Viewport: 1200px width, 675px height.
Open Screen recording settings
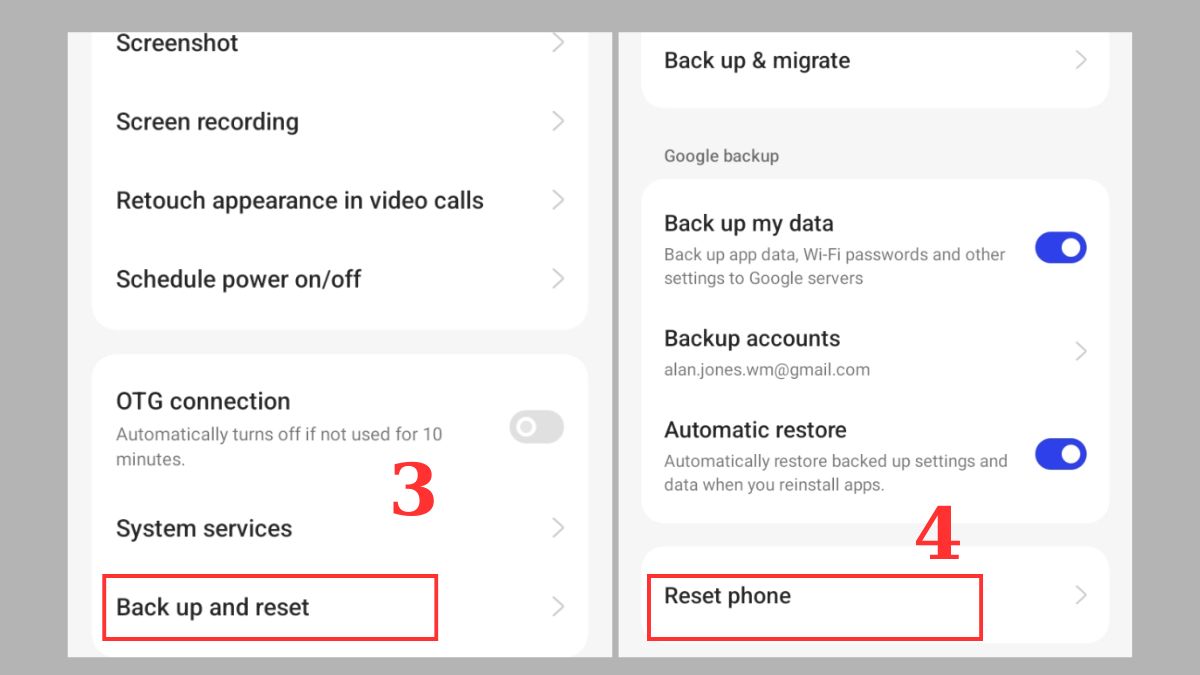tap(340, 121)
